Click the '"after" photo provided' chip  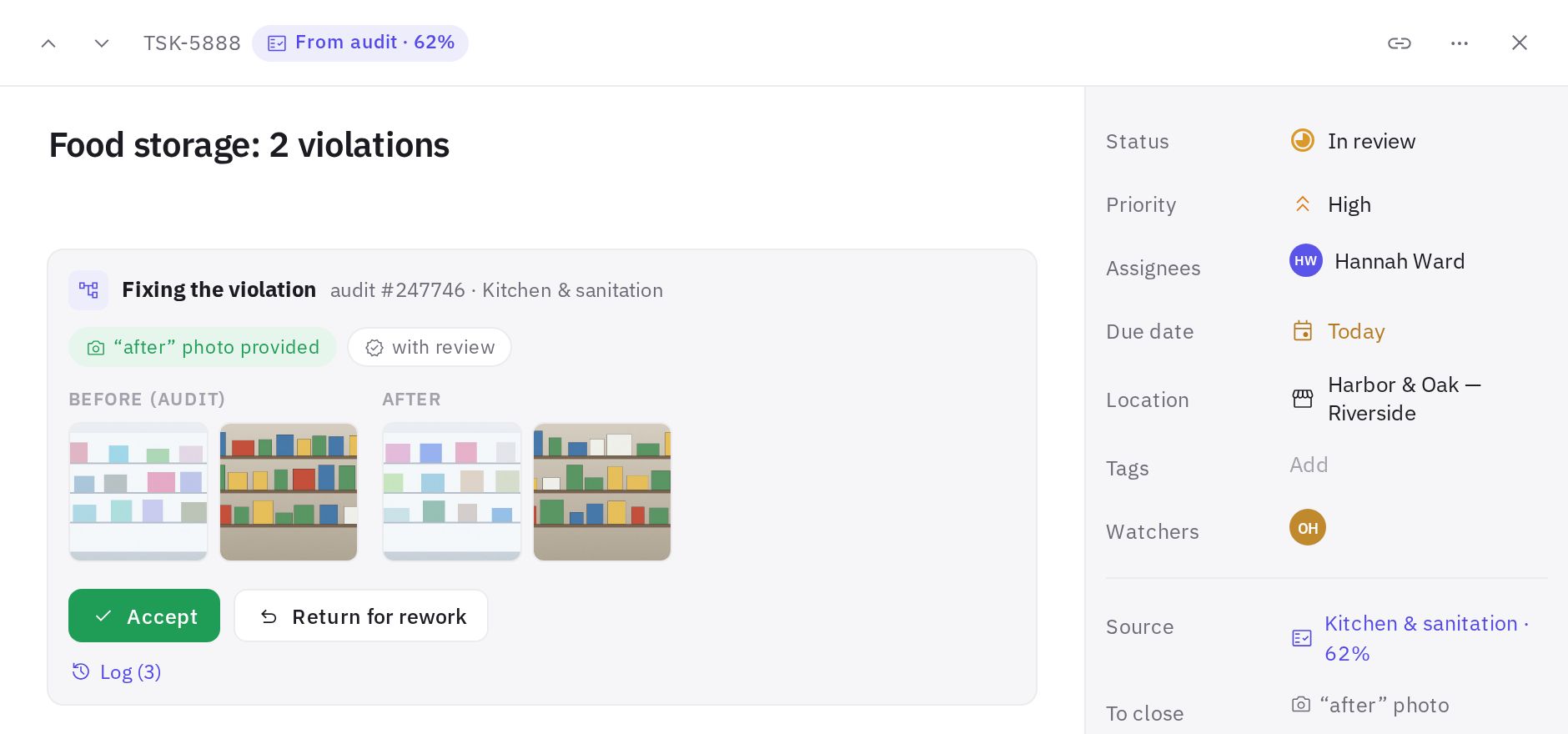point(203,347)
